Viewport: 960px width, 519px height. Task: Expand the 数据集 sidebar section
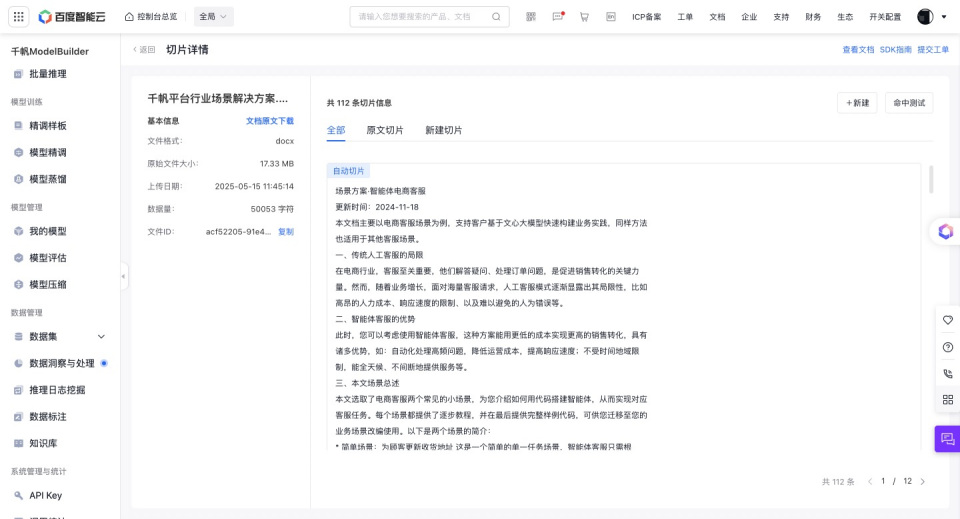(x=101, y=337)
